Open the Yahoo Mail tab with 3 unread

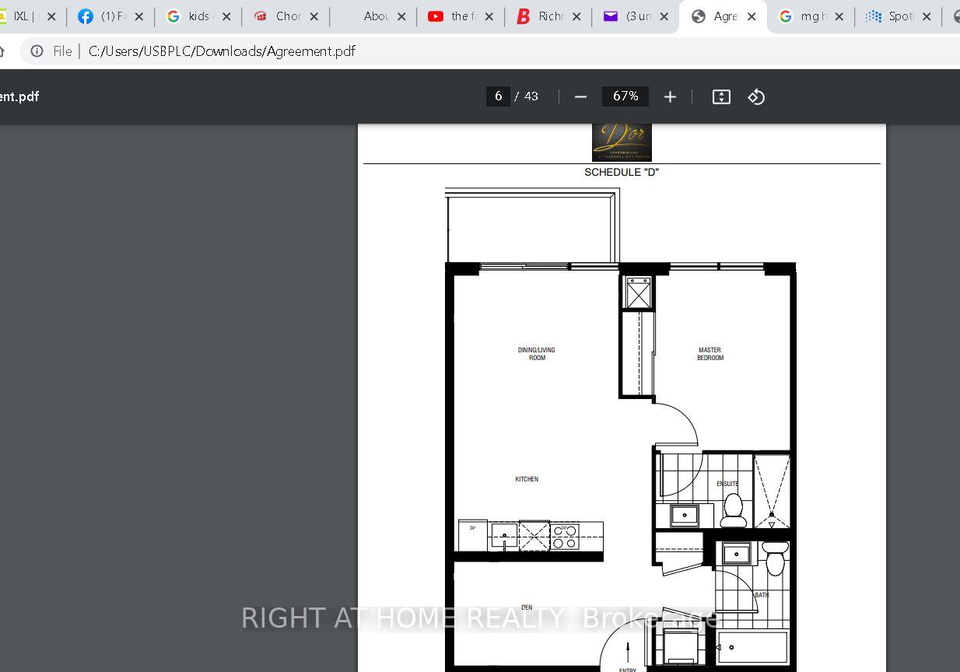coord(629,17)
